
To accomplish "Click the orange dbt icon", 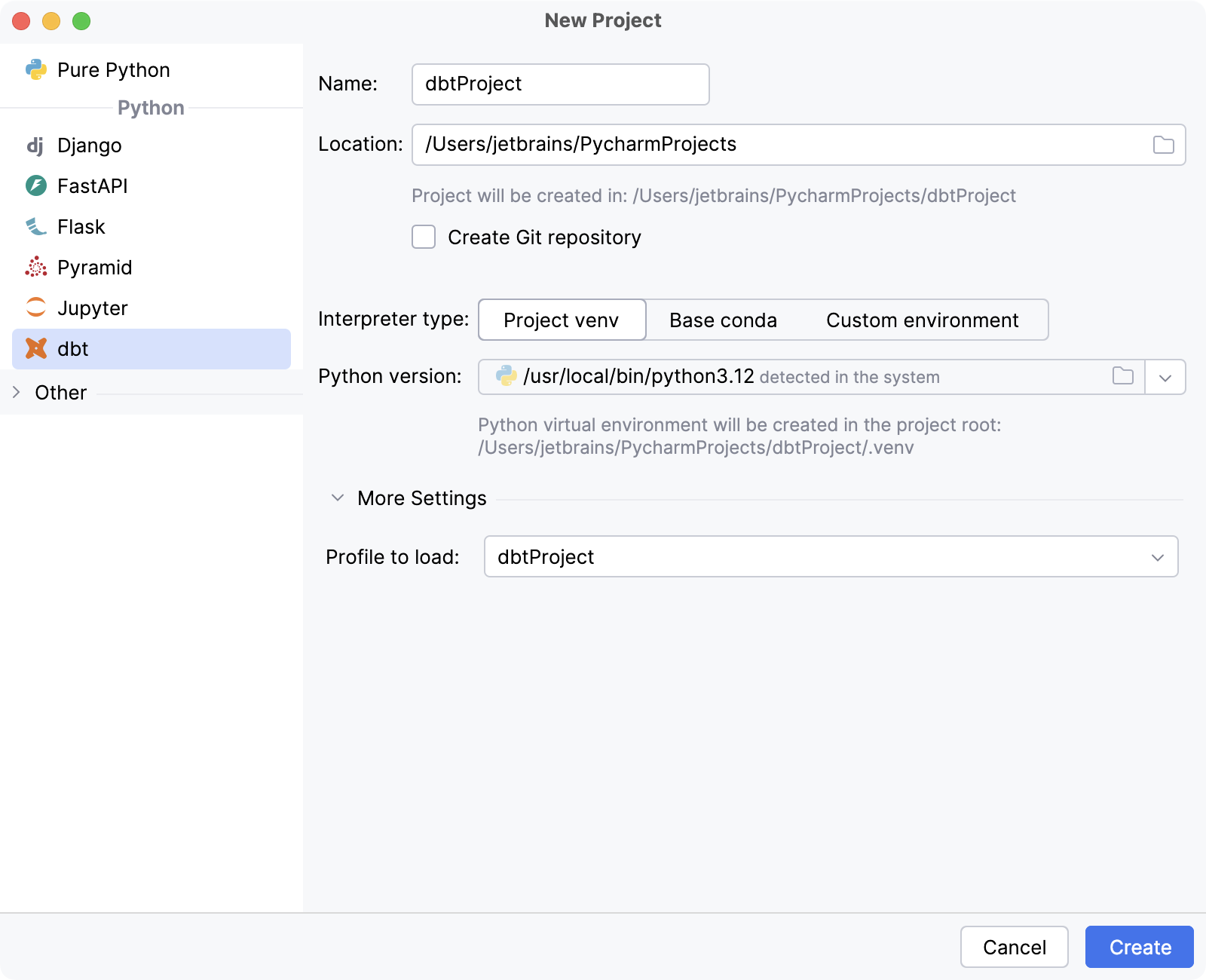I will tap(35, 349).
